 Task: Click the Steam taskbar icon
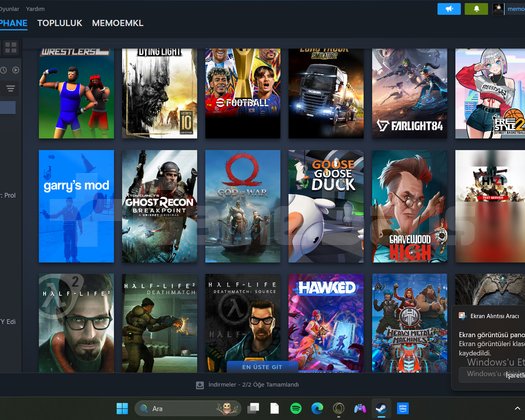(x=381, y=408)
